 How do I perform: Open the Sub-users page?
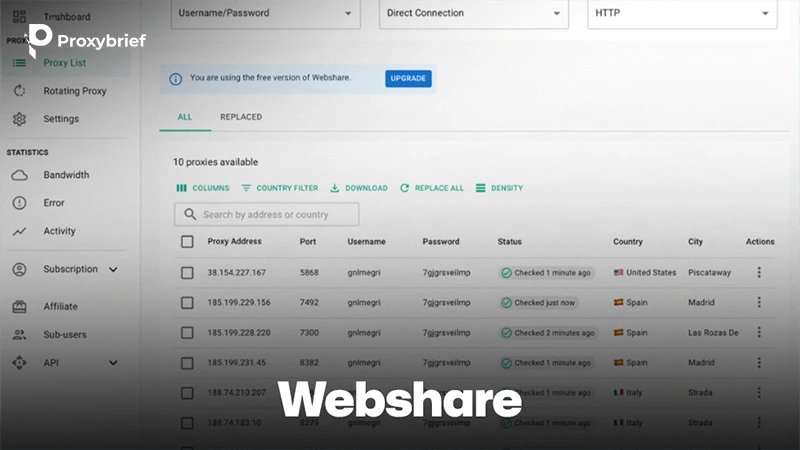click(65, 335)
